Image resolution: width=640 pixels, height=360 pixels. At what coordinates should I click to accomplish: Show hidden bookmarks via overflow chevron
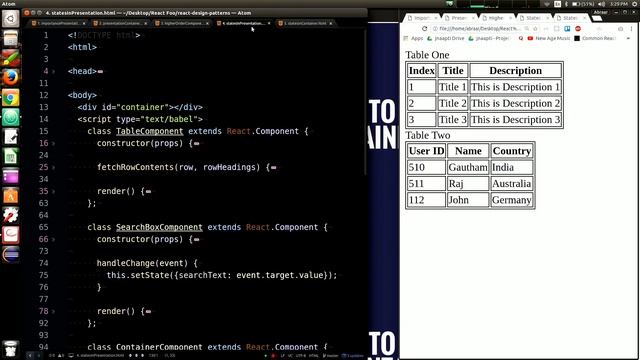628,38
